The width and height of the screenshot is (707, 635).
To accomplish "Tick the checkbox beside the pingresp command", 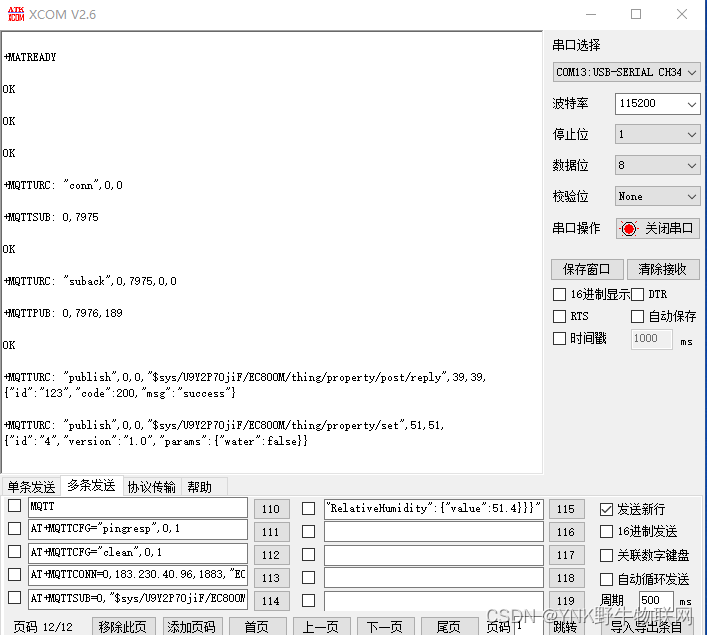I will click(14, 528).
